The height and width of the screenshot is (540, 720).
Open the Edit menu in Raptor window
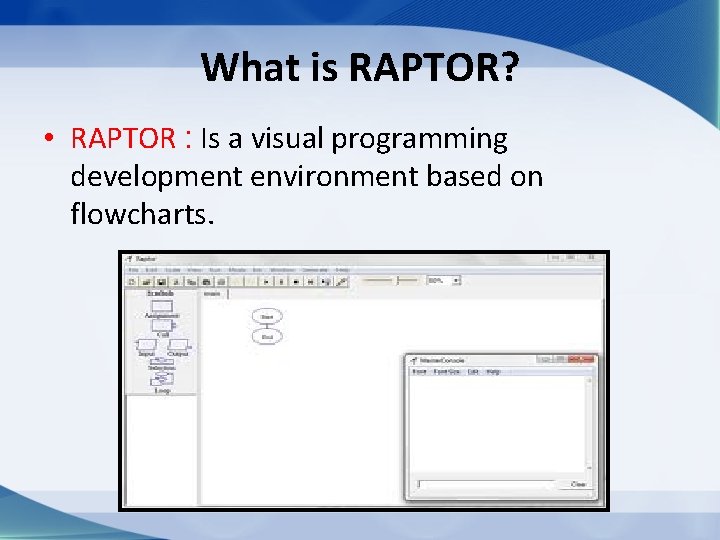click(x=151, y=270)
